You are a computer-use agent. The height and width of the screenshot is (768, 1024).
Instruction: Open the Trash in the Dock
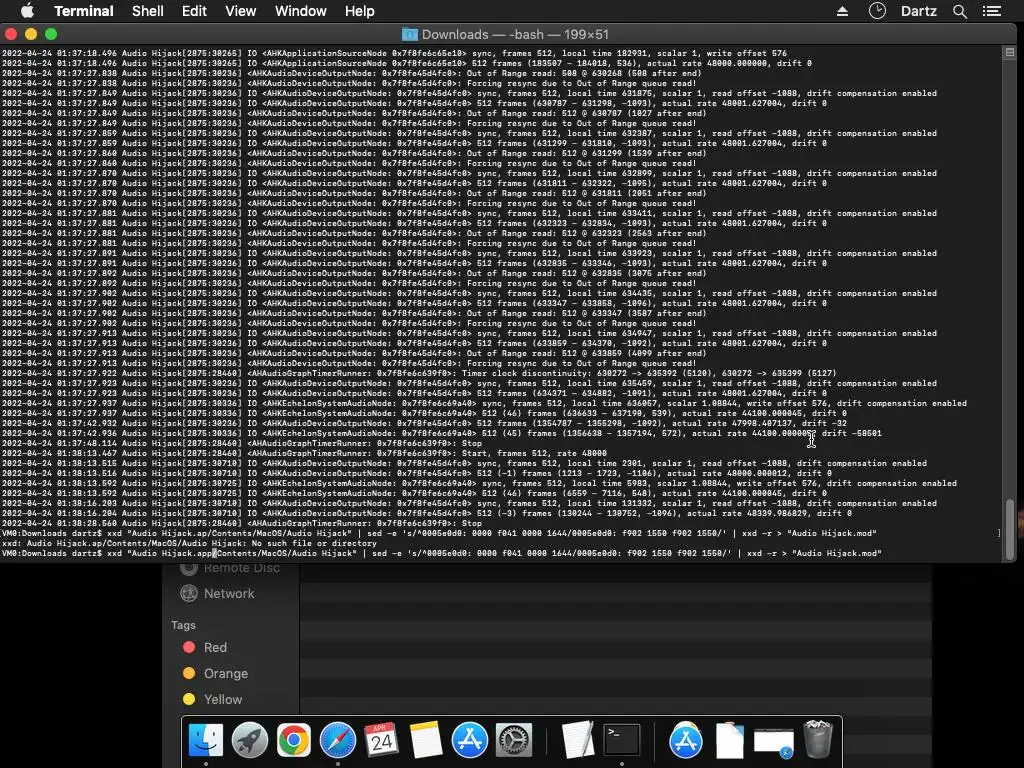tap(818, 739)
